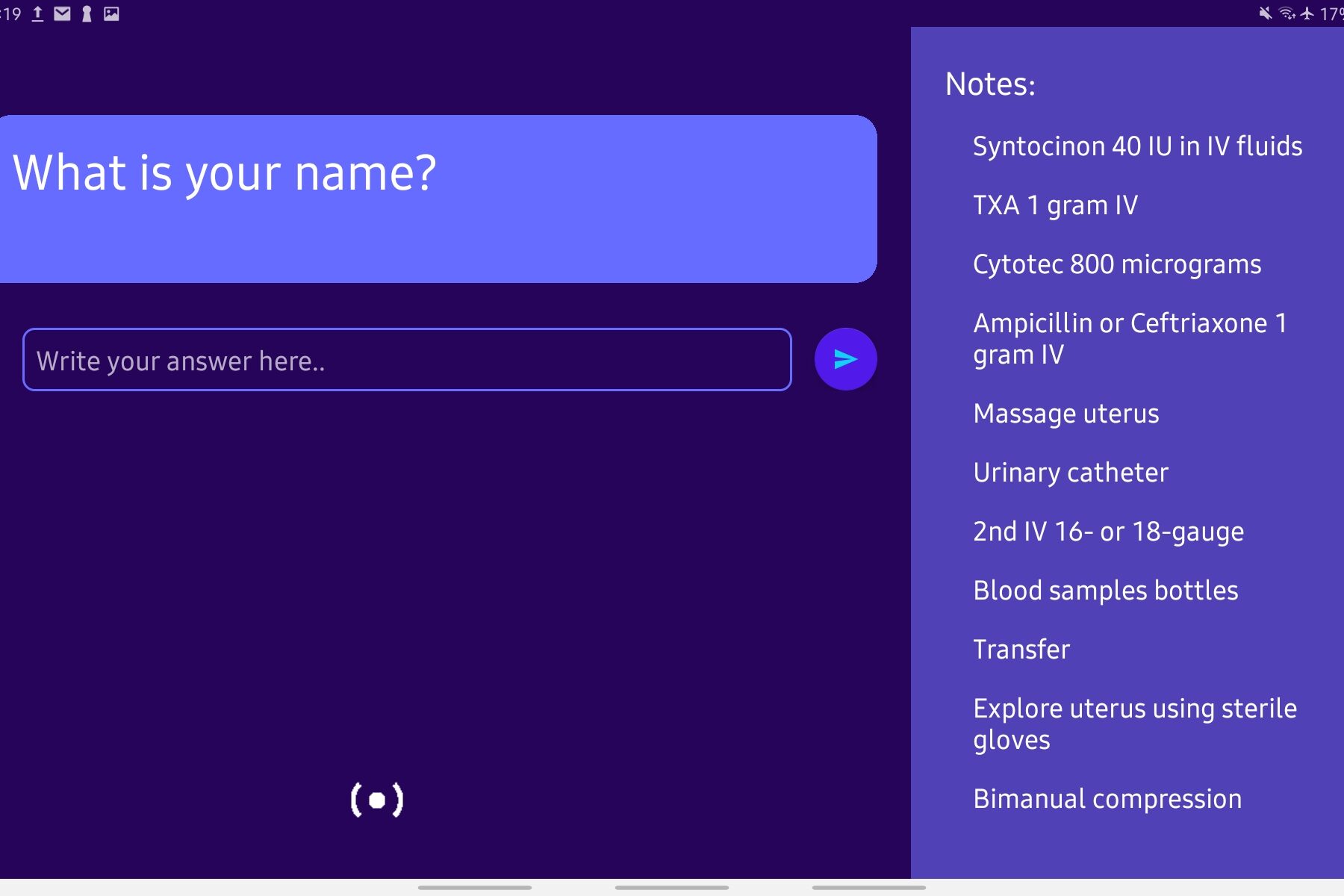Image resolution: width=1344 pixels, height=896 pixels.
Task: Pick the 'Blood samples bottles' note
Action: point(1105,591)
